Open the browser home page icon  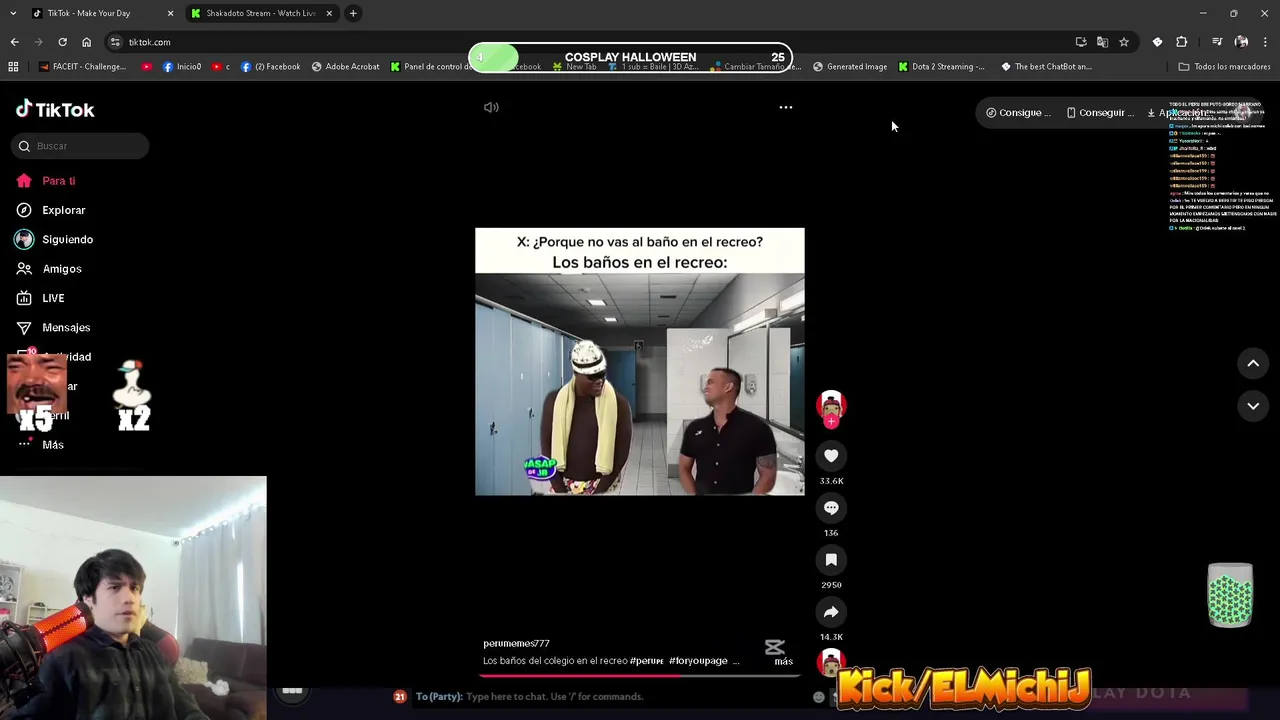86,42
